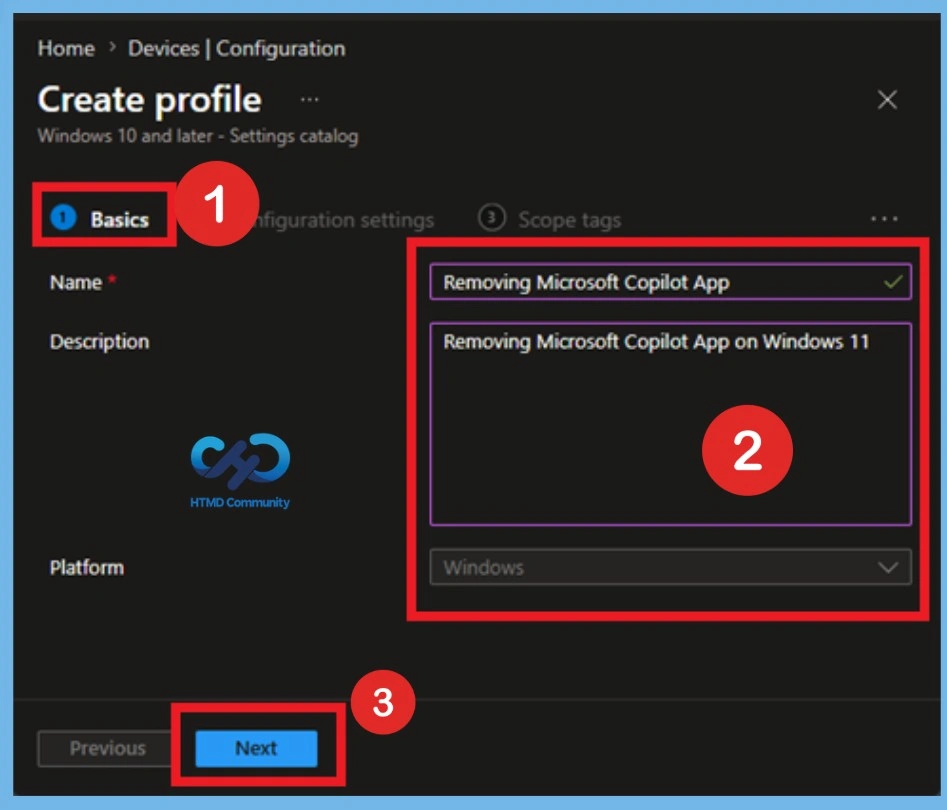Viewport: 947px width, 810px height.
Task: Switch to Configuration settings step
Action: click(344, 220)
